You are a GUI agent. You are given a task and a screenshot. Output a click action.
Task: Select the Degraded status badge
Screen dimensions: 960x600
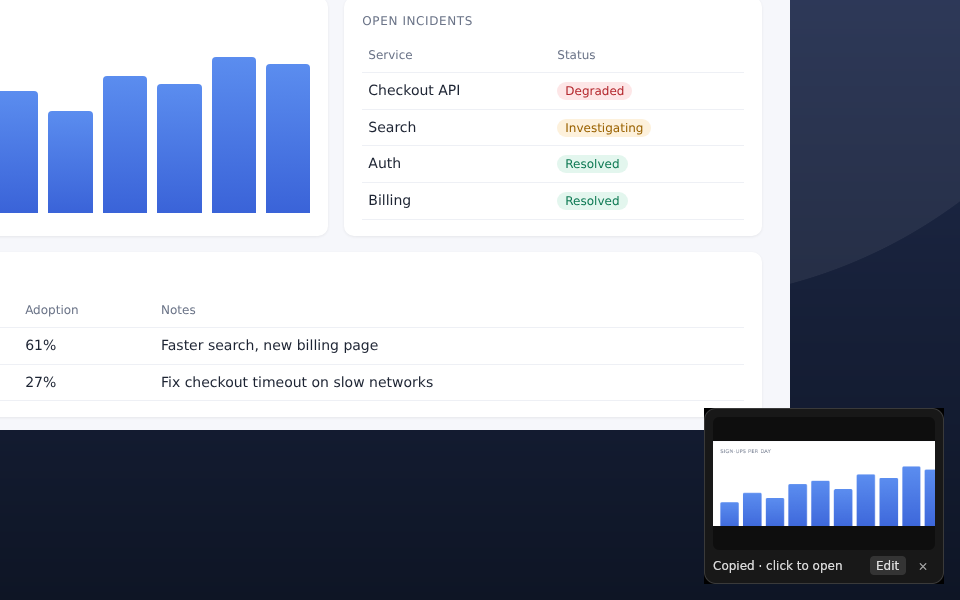click(x=594, y=91)
